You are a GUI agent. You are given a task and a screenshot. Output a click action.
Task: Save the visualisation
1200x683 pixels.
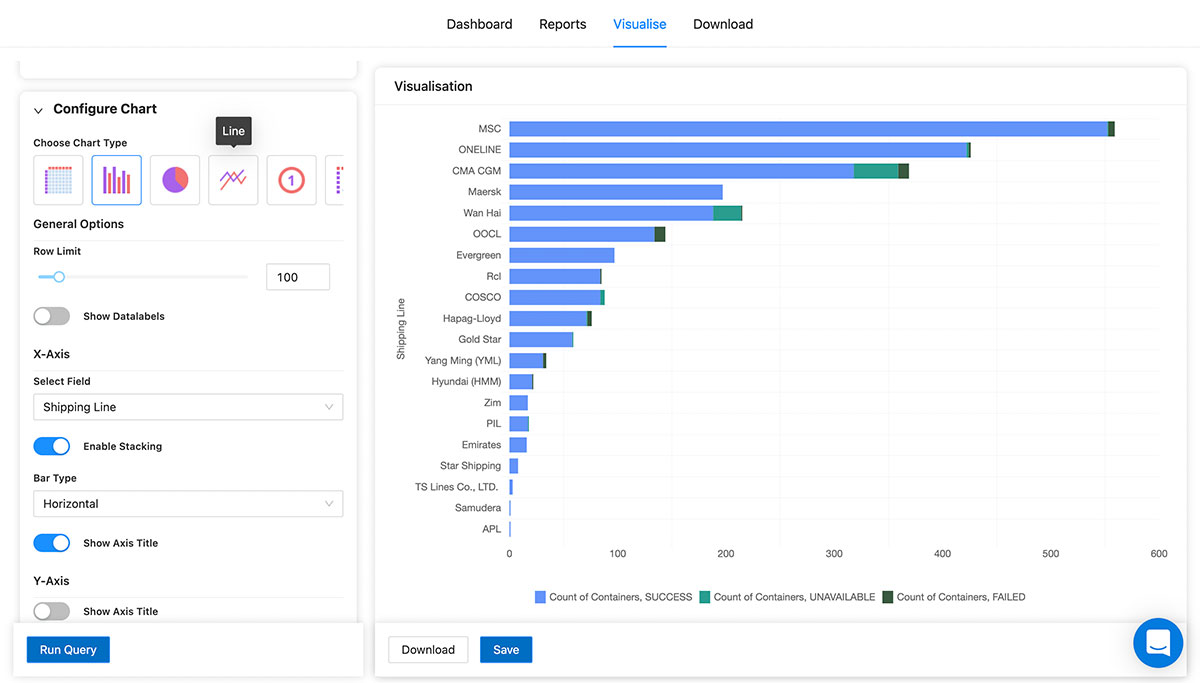506,650
